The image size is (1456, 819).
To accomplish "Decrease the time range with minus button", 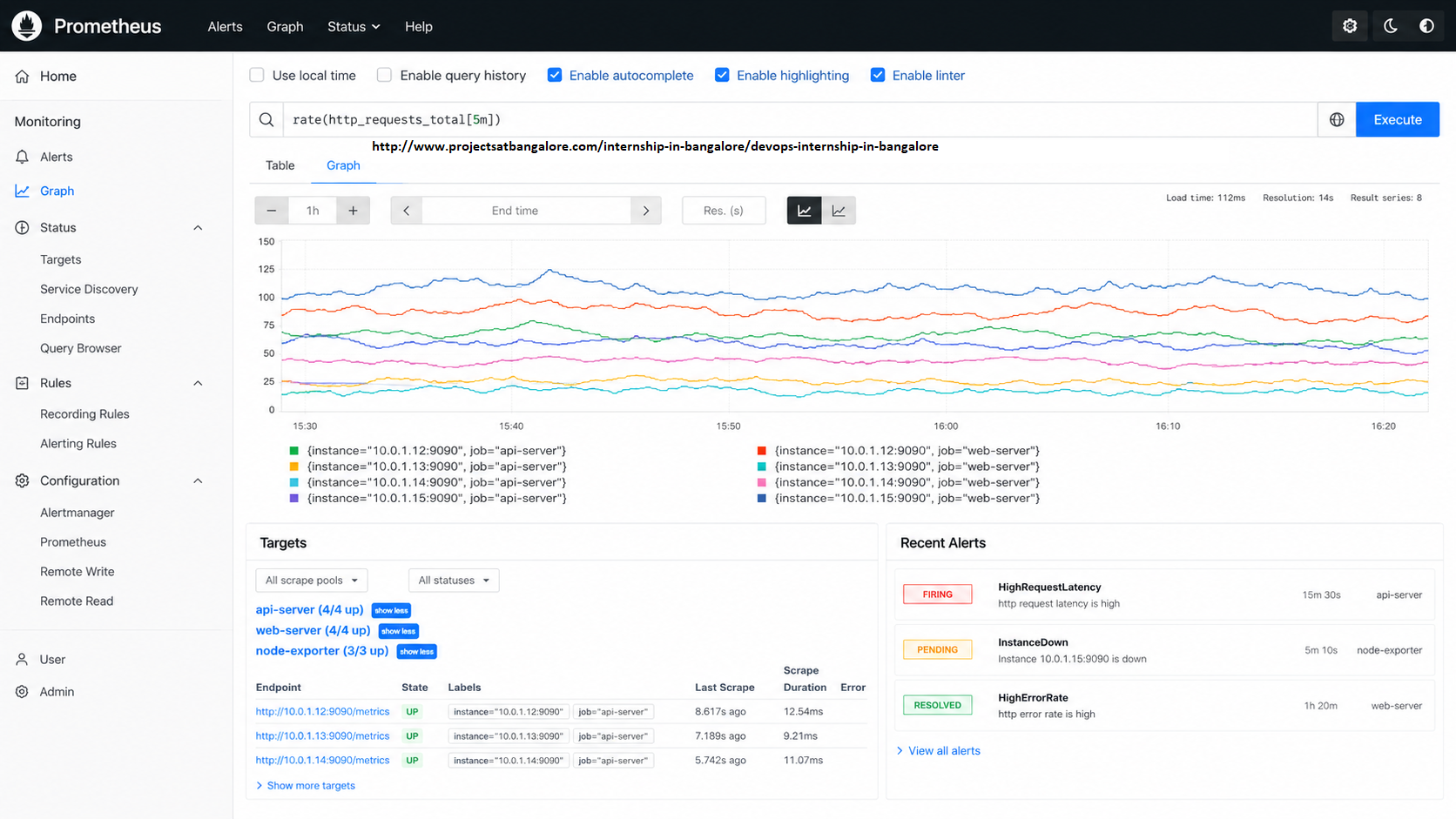I will tap(272, 211).
